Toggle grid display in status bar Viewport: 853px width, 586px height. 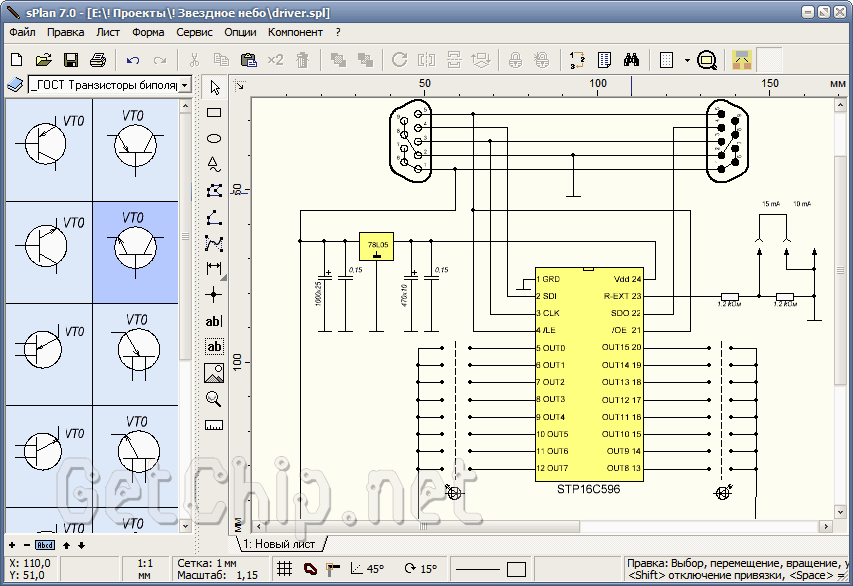284,569
